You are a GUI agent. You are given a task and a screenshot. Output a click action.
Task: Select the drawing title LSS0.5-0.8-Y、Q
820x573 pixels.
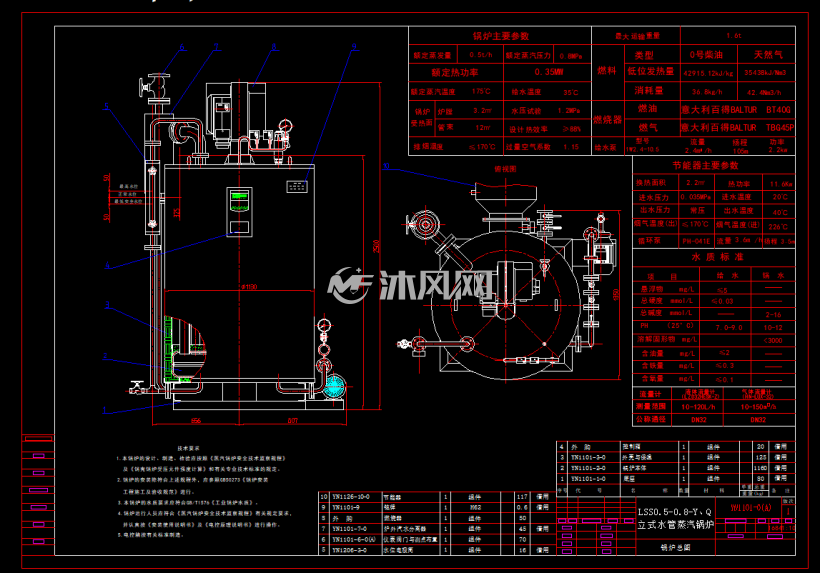[x=675, y=512]
